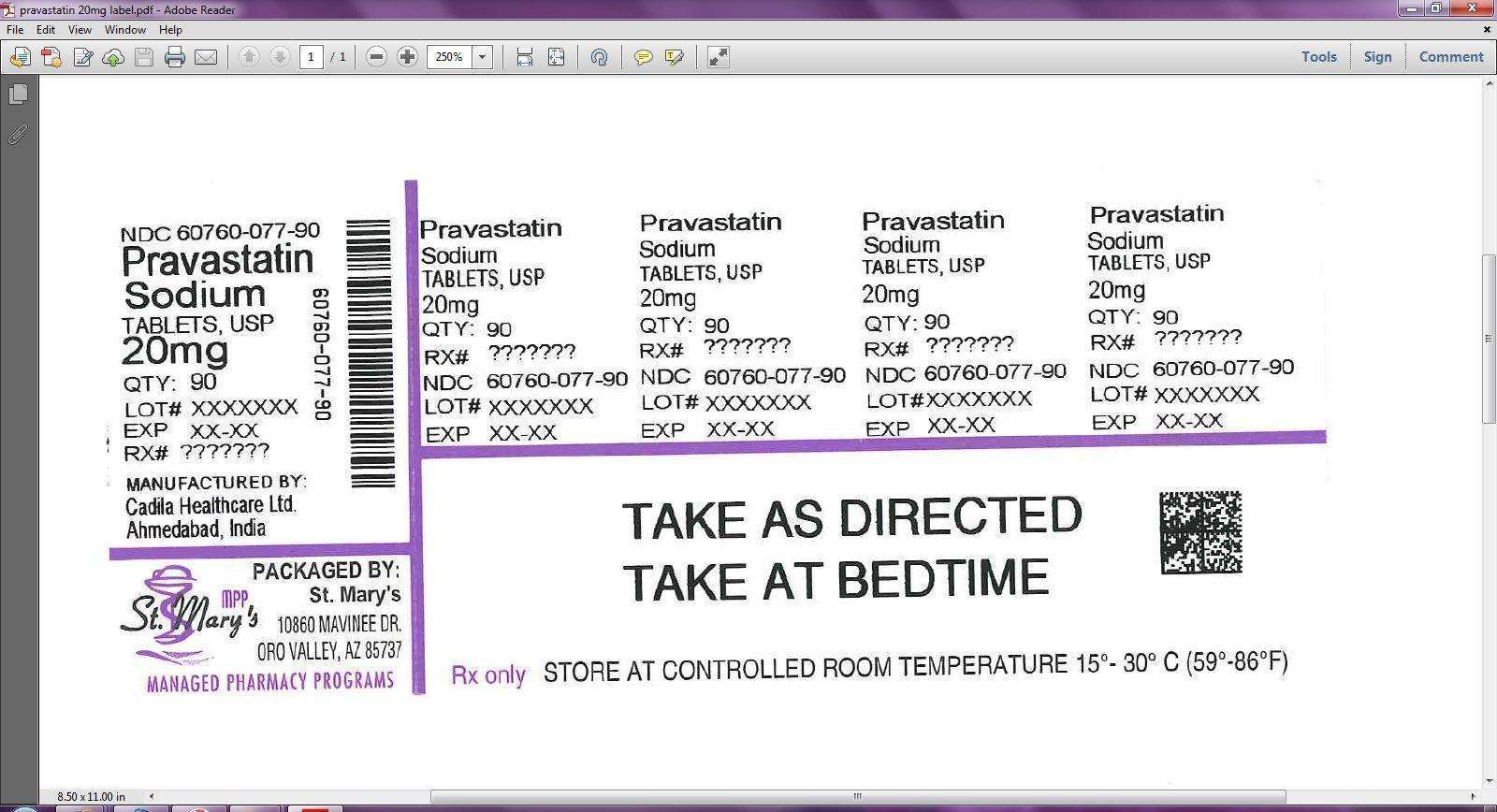The image size is (1497, 812).
Task: Open the View menu
Action: [x=80, y=30]
